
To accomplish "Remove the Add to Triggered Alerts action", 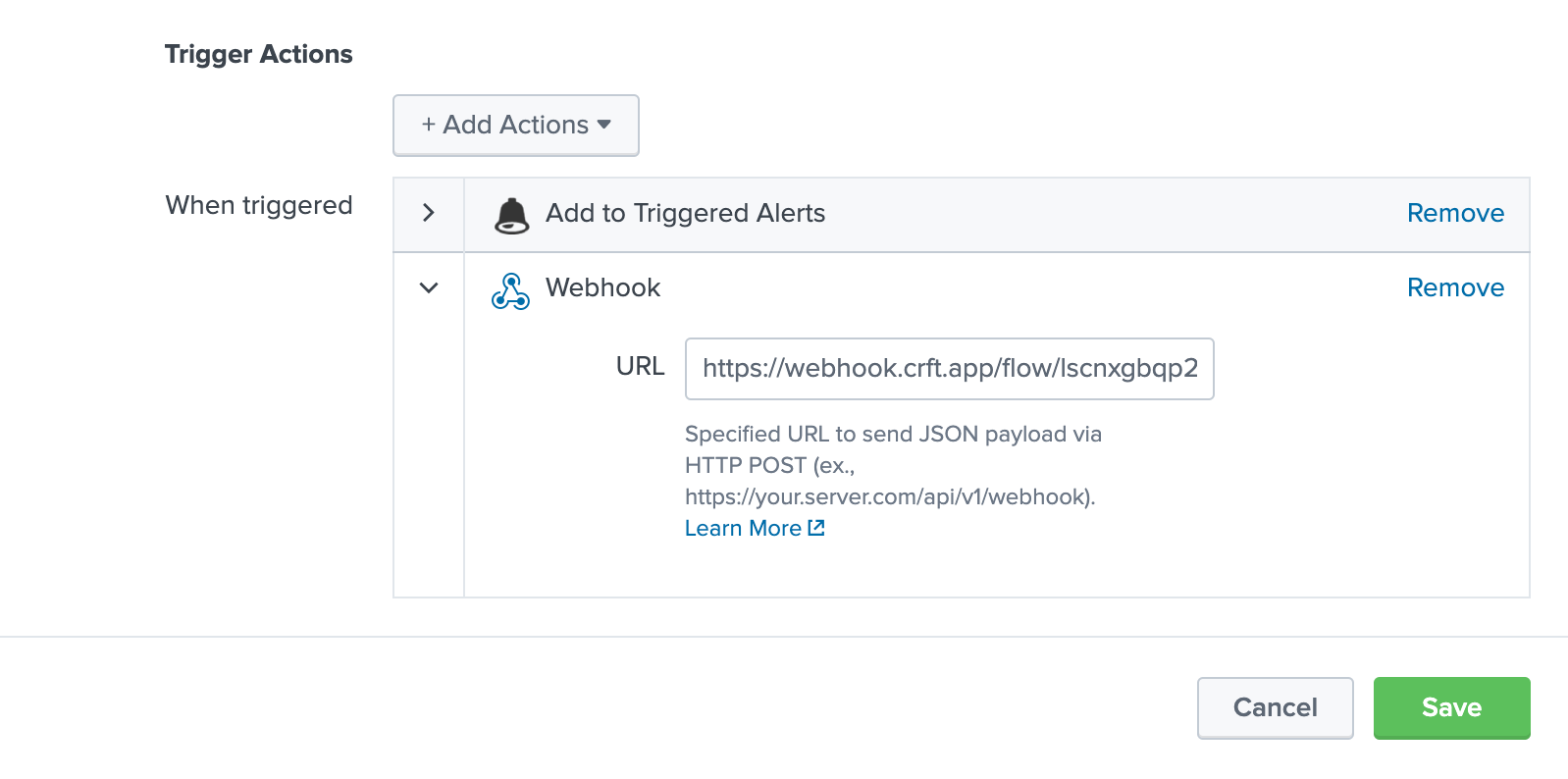I will coord(1454,213).
